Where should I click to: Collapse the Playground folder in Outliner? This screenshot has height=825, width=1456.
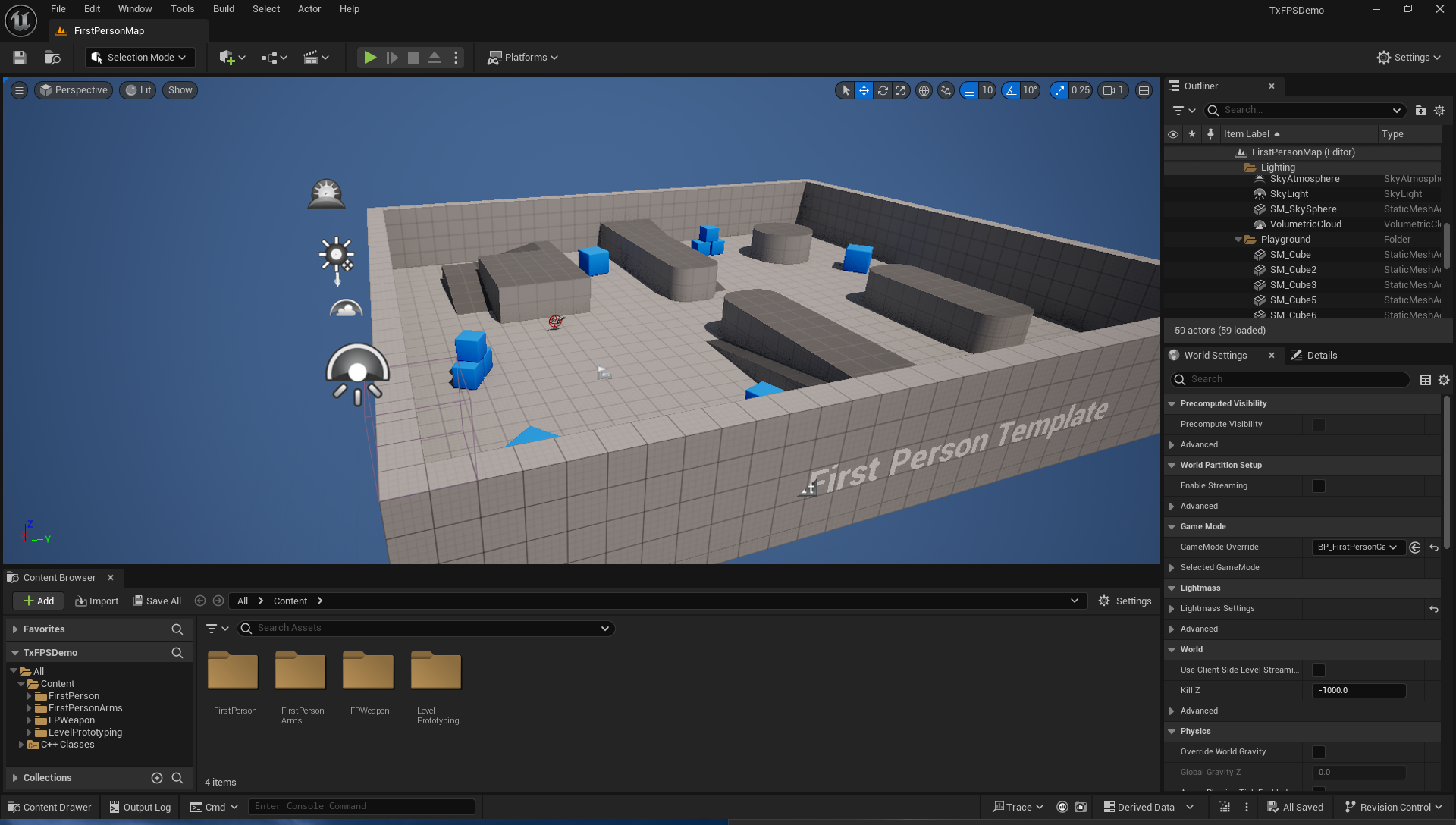click(1238, 240)
